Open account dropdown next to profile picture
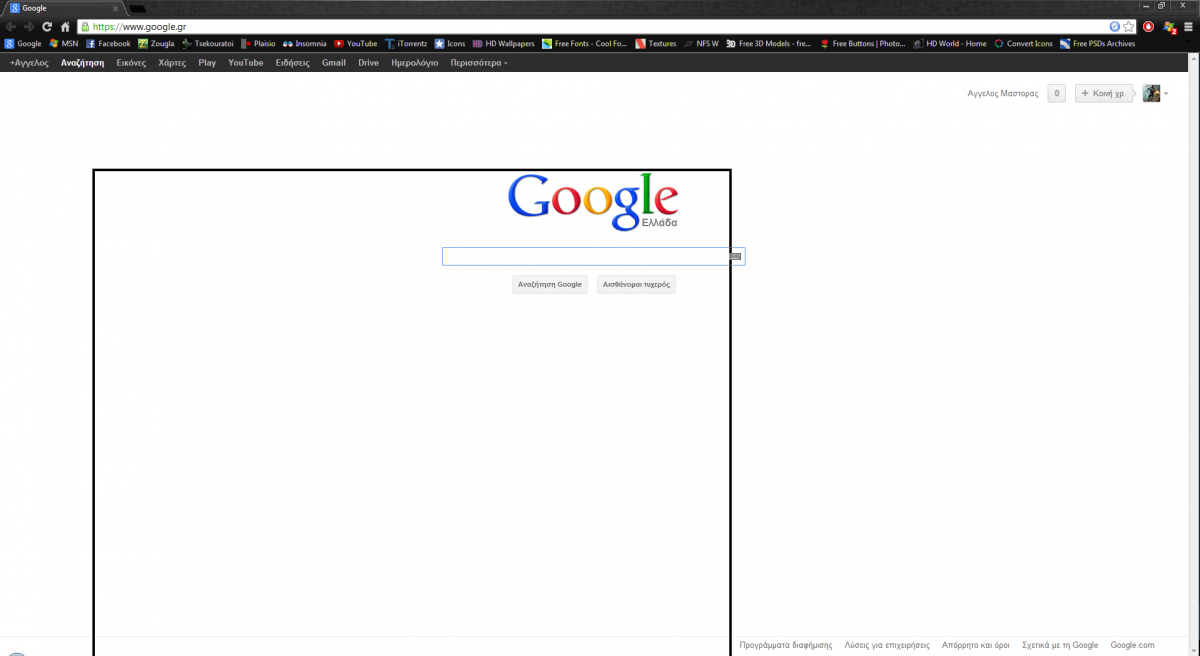The image size is (1200, 656). [x=1166, y=94]
